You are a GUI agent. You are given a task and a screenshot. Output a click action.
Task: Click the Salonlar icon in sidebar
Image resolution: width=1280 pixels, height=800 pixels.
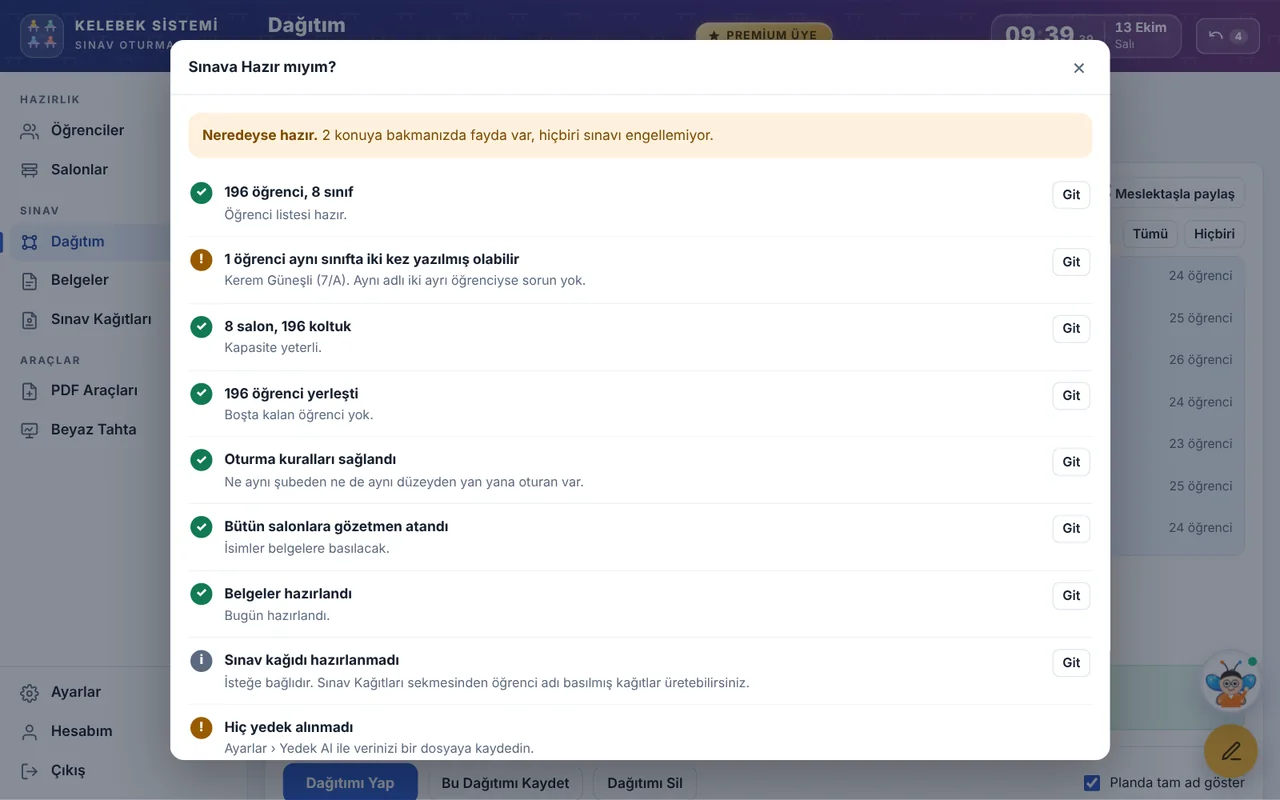[30, 170]
